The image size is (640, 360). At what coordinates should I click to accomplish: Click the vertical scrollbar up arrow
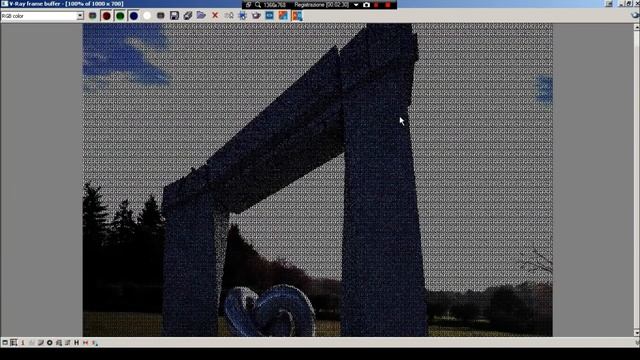[637, 27]
